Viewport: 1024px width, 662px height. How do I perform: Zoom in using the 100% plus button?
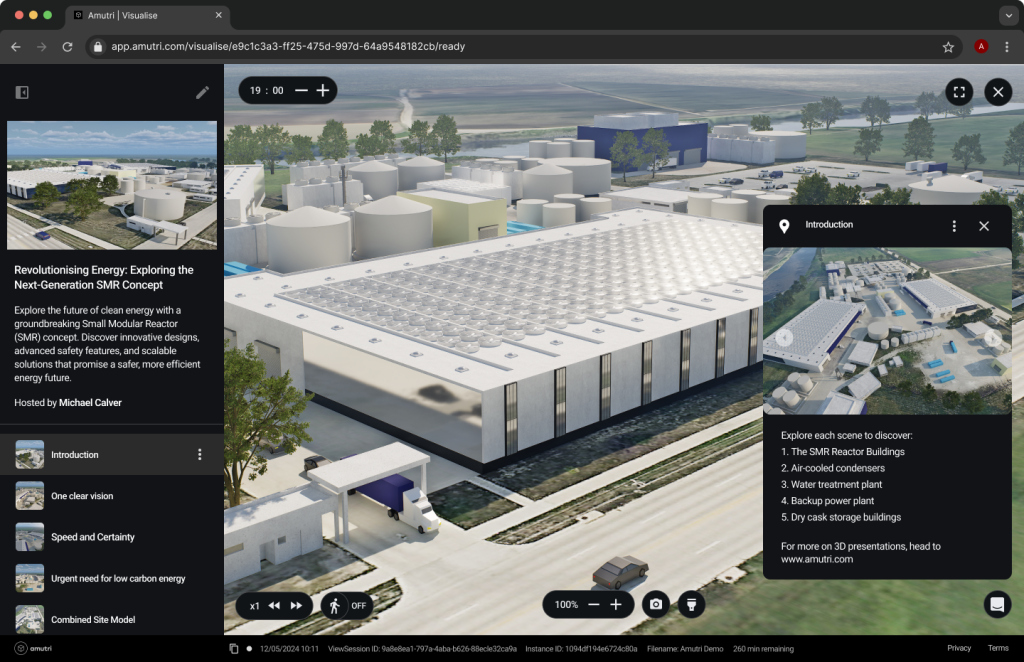[x=616, y=604]
